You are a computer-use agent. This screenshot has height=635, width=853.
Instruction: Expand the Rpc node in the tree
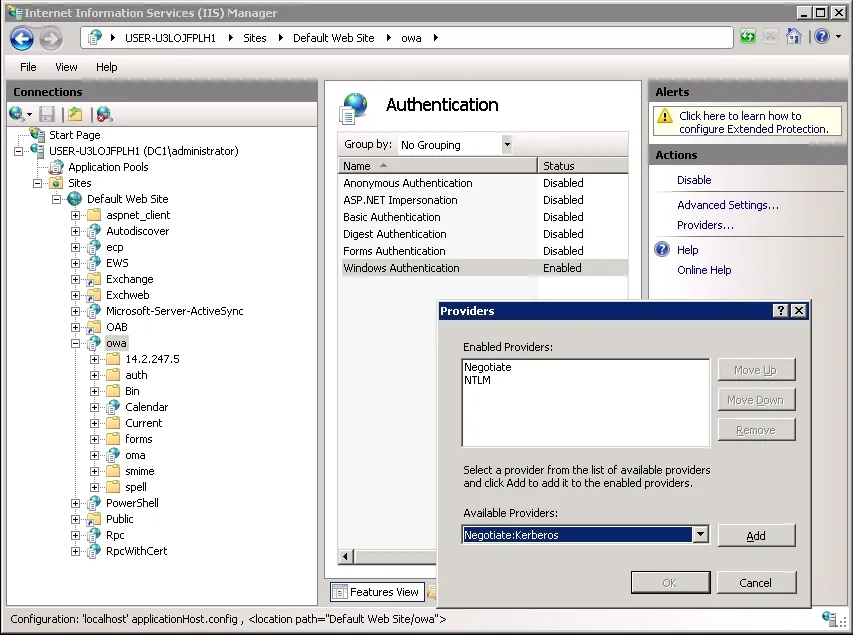click(76, 535)
